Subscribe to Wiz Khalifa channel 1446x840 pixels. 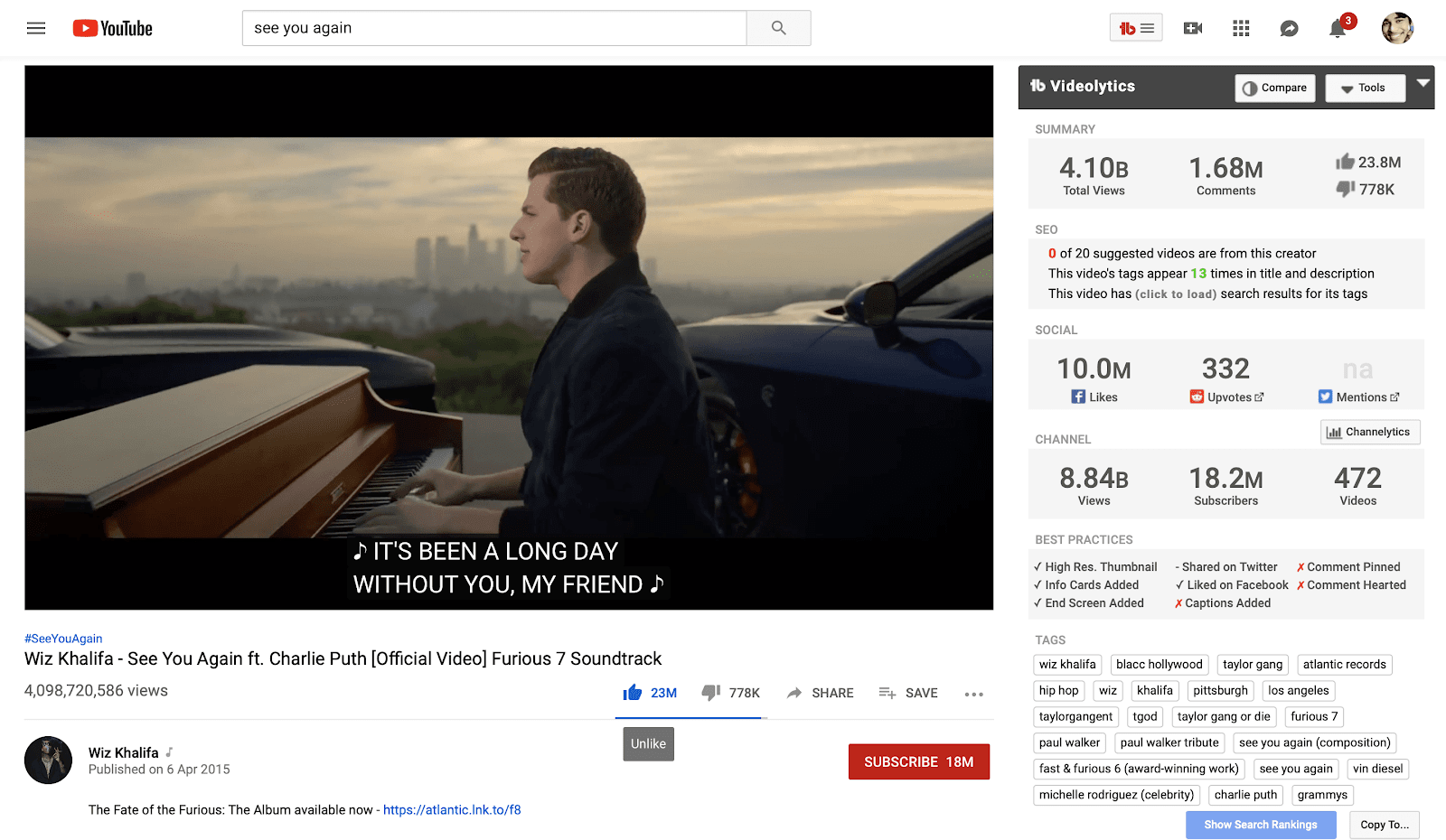pos(919,761)
